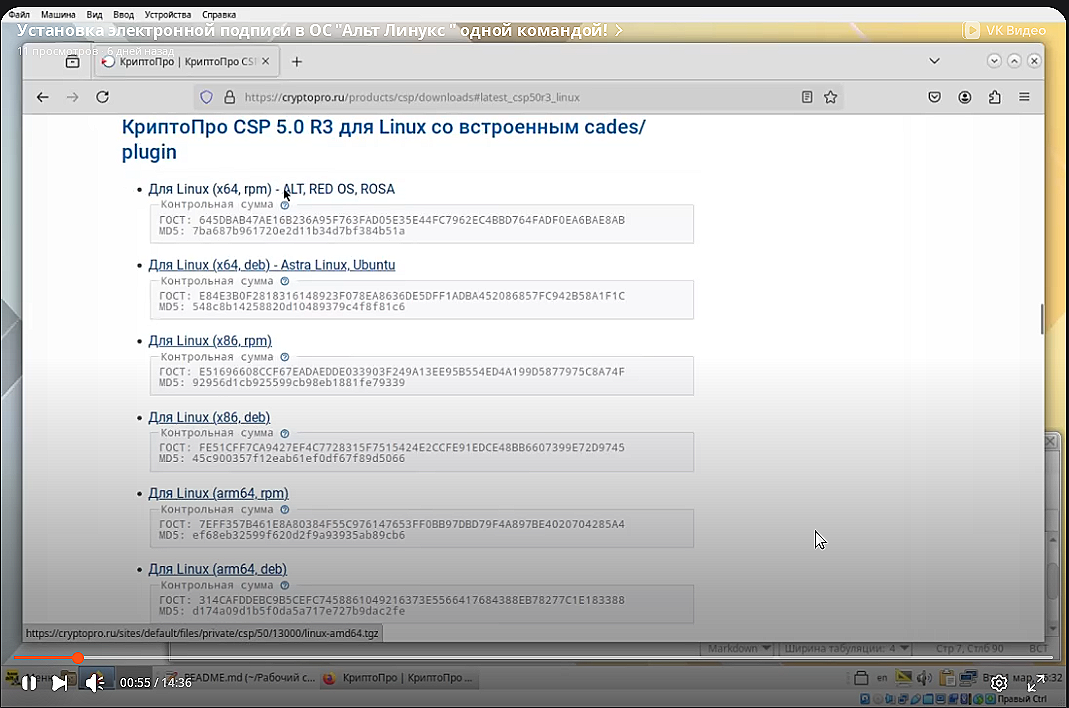Viewport: 1069px width, 708px height.
Task: Reload the current page
Action: [x=102, y=97]
